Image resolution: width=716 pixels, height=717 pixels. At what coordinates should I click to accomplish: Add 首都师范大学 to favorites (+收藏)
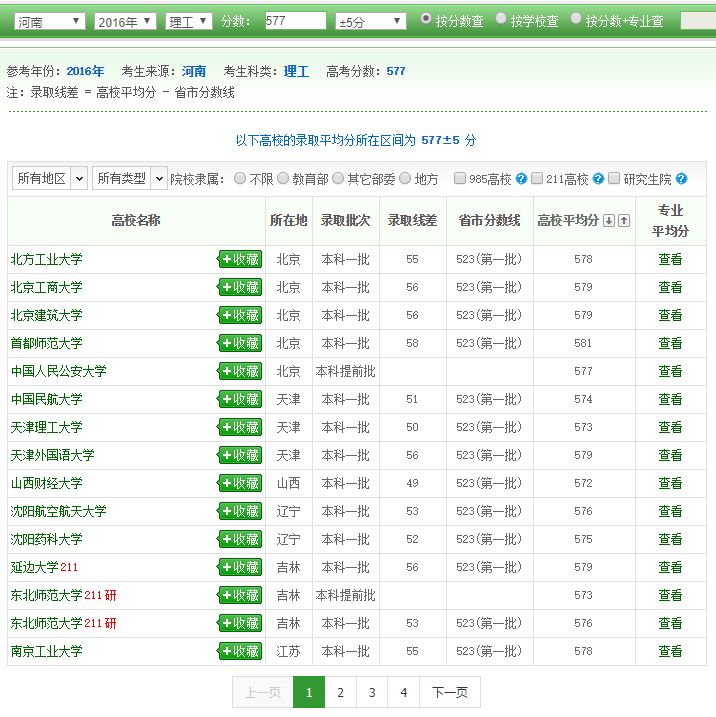point(240,343)
